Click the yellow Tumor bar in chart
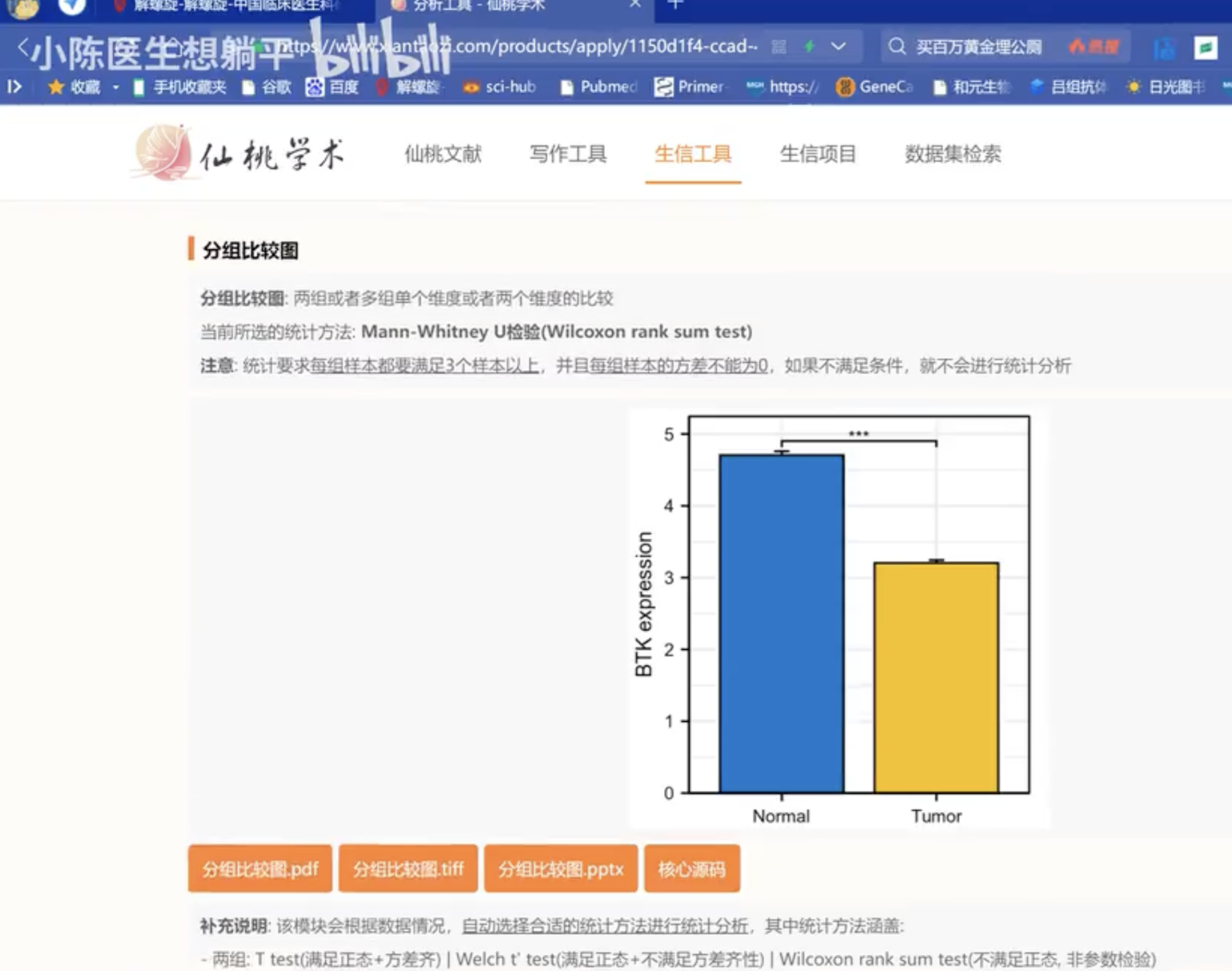 point(936,677)
